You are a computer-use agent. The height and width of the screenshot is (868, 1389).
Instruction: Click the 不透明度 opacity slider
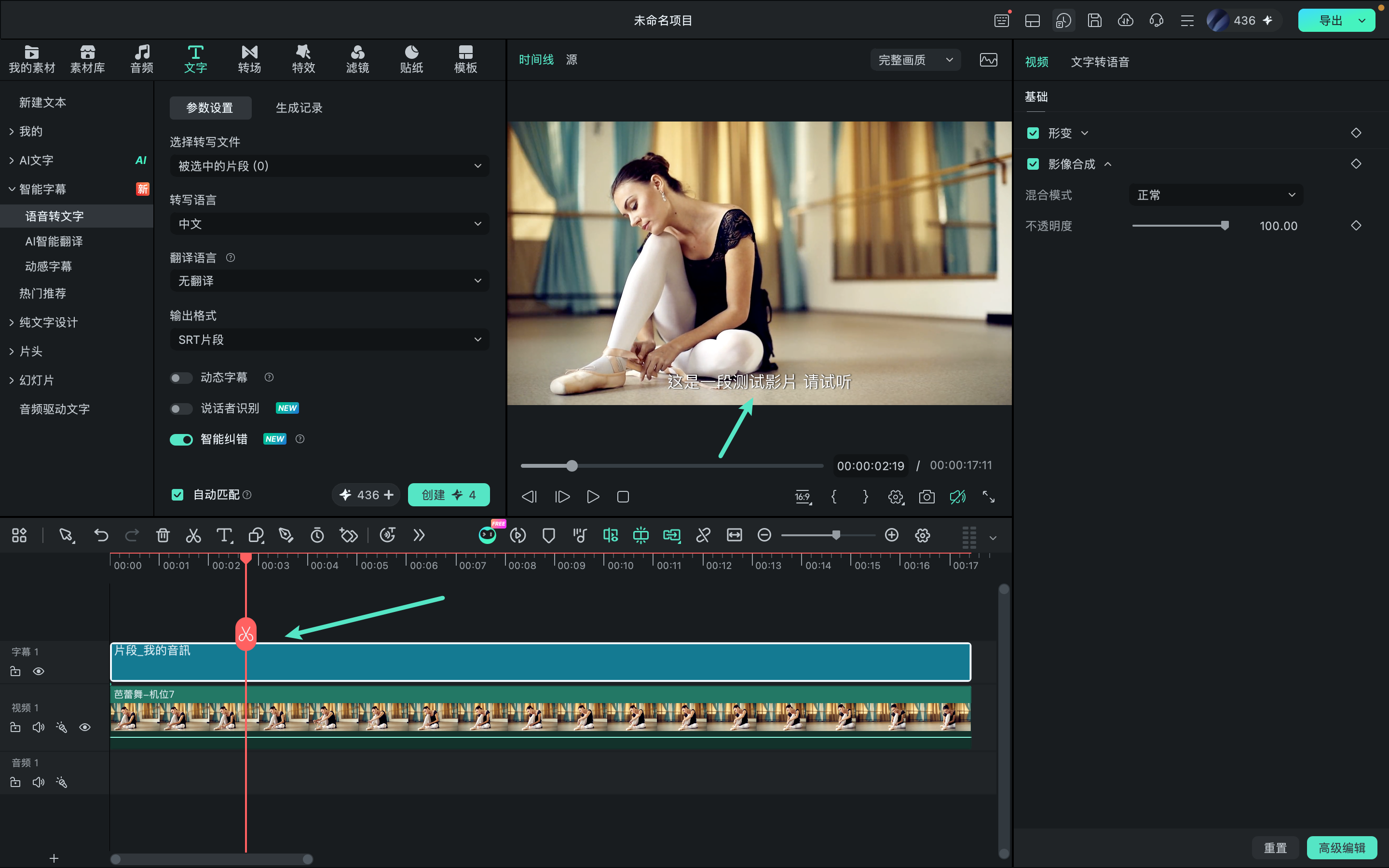coord(1180,226)
